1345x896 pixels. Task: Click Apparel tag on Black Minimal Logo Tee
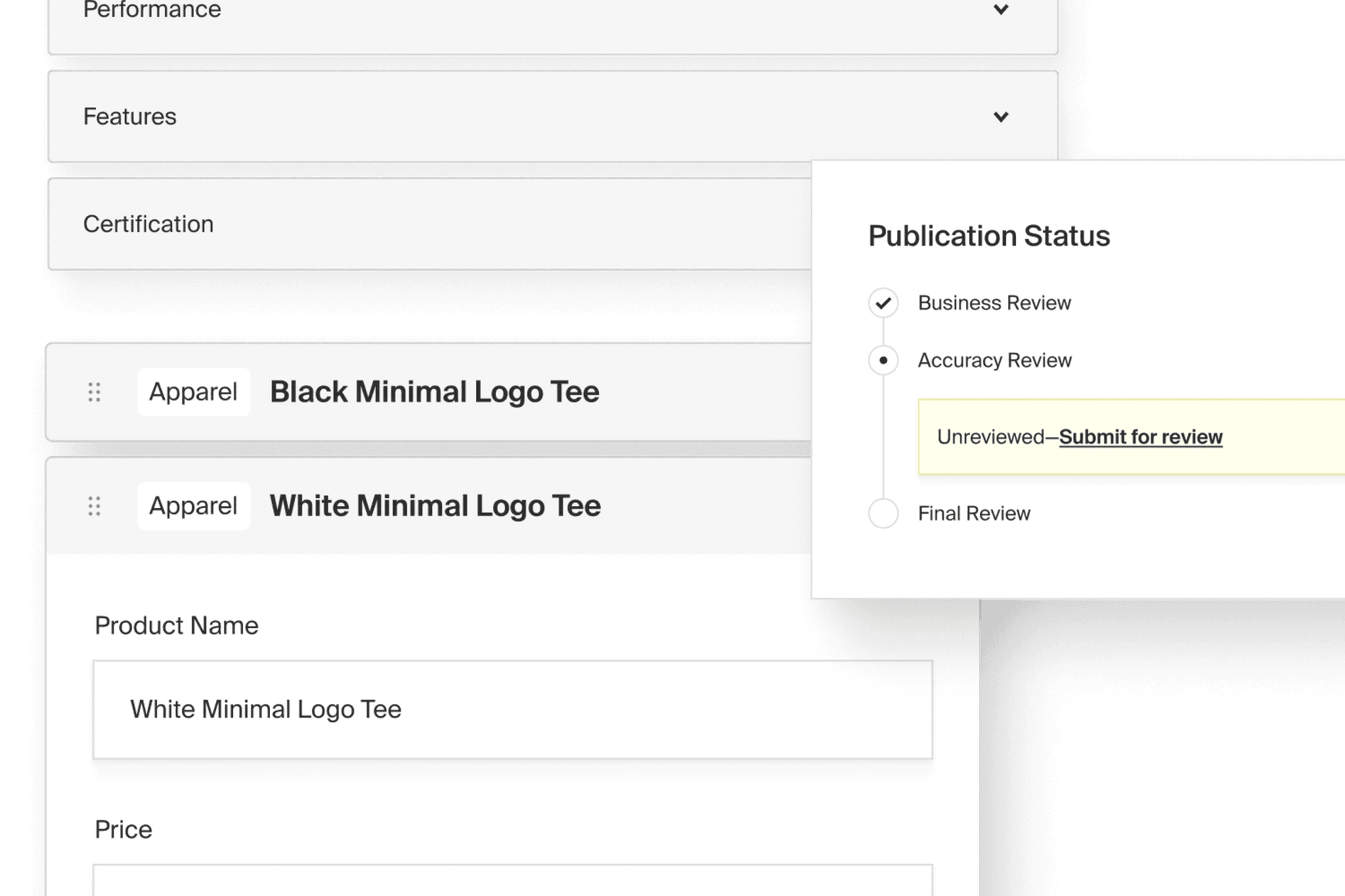pyautogui.click(x=193, y=392)
